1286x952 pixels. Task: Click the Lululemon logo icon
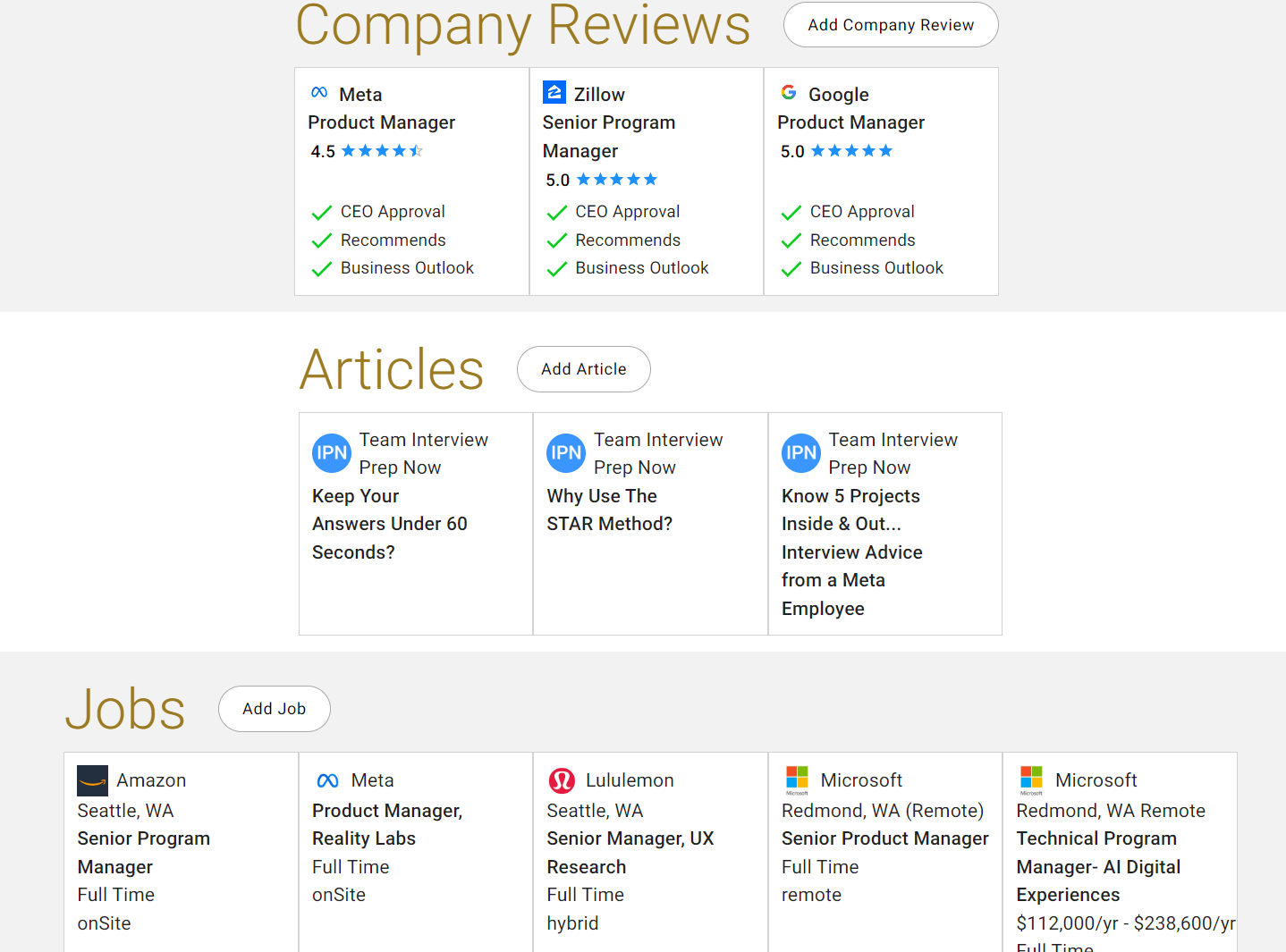pyautogui.click(x=562, y=780)
